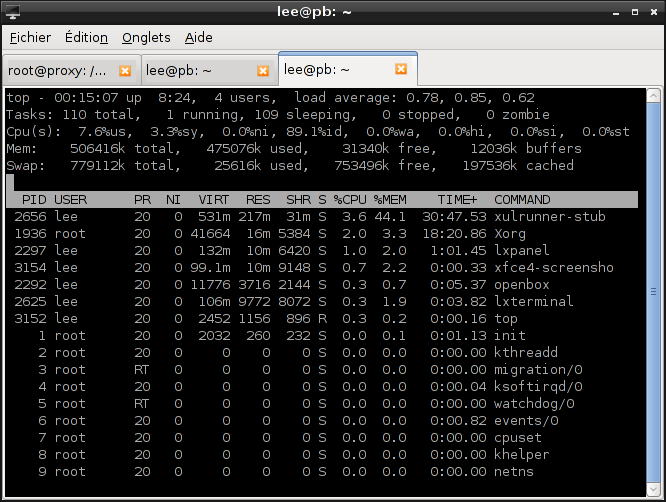This screenshot has height=502, width=666.
Task: Open the Édition menu
Action: [x=85, y=38]
